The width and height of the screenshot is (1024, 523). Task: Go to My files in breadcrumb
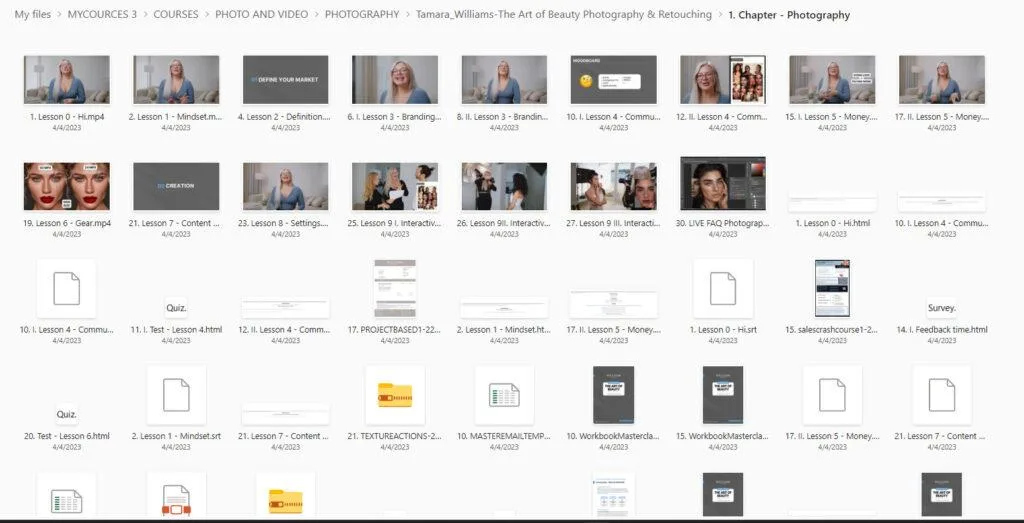click(x=34, y=15)
